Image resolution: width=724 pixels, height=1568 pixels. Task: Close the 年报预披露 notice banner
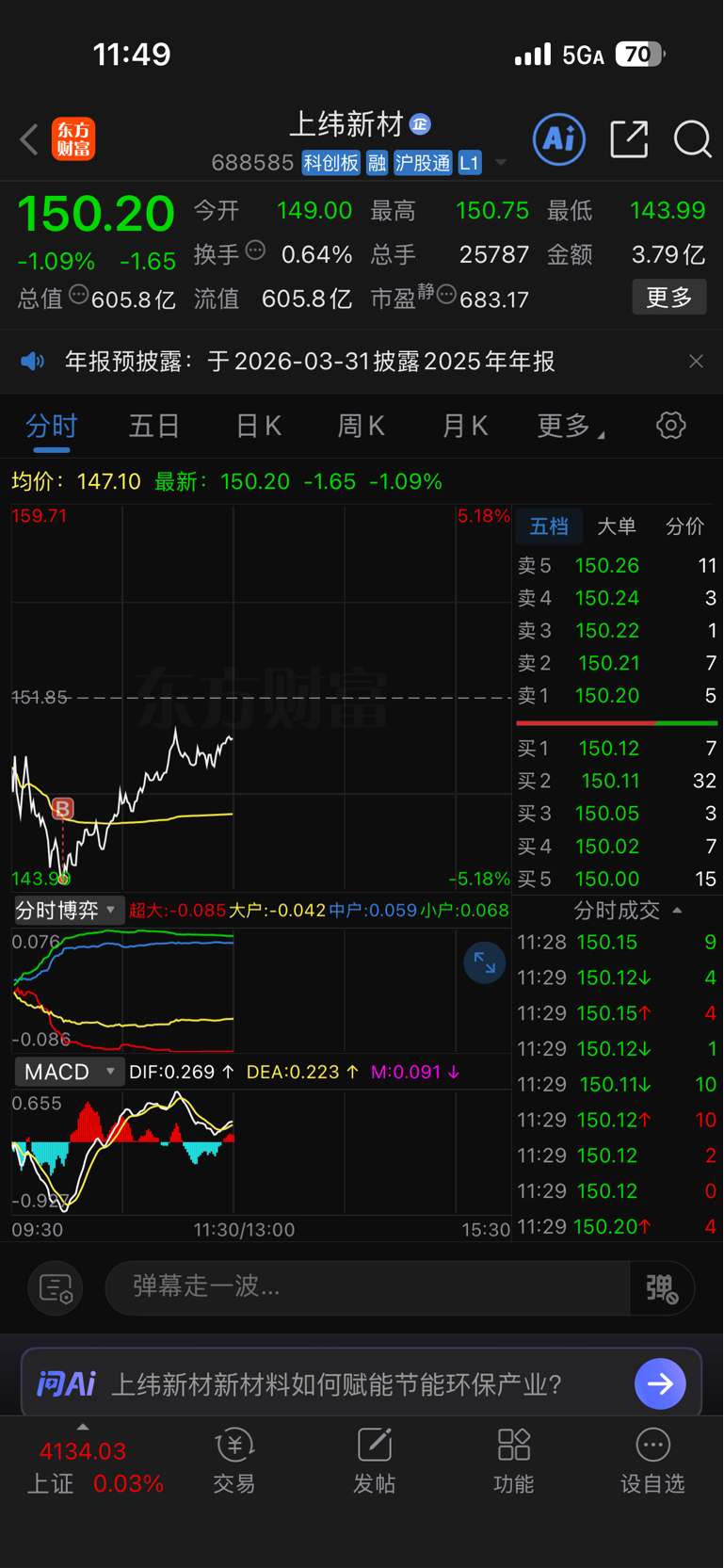[x=696, y=362]
